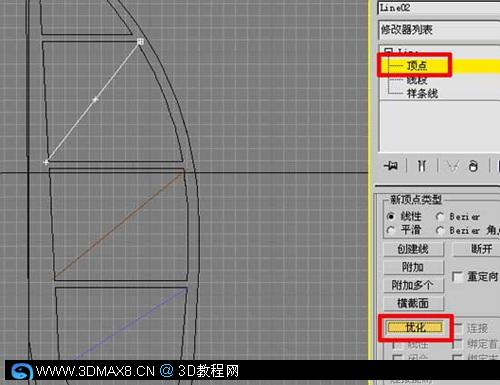Image resolution: width=500 pixels, height=385 pixels.
Task: Click the 优化 button
Action: (x=415, y=328)
